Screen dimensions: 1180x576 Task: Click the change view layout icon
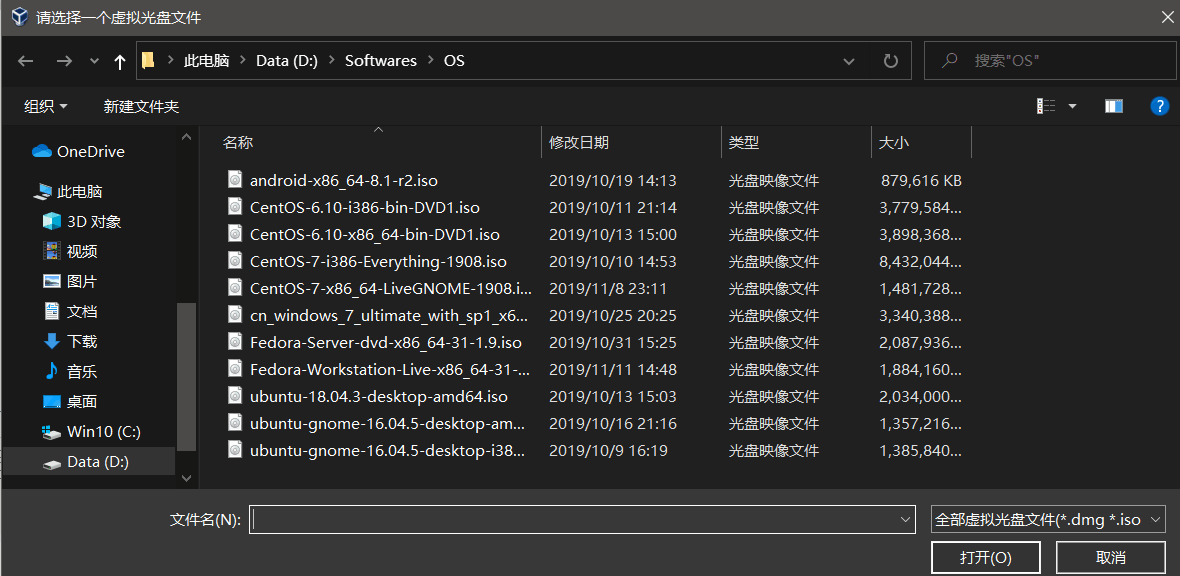point(1046,106)
